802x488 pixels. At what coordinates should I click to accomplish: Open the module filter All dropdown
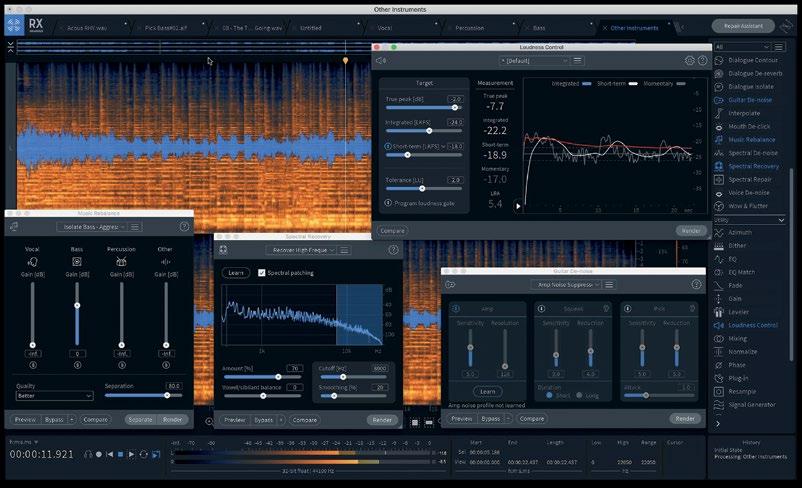tap(742, 47)
